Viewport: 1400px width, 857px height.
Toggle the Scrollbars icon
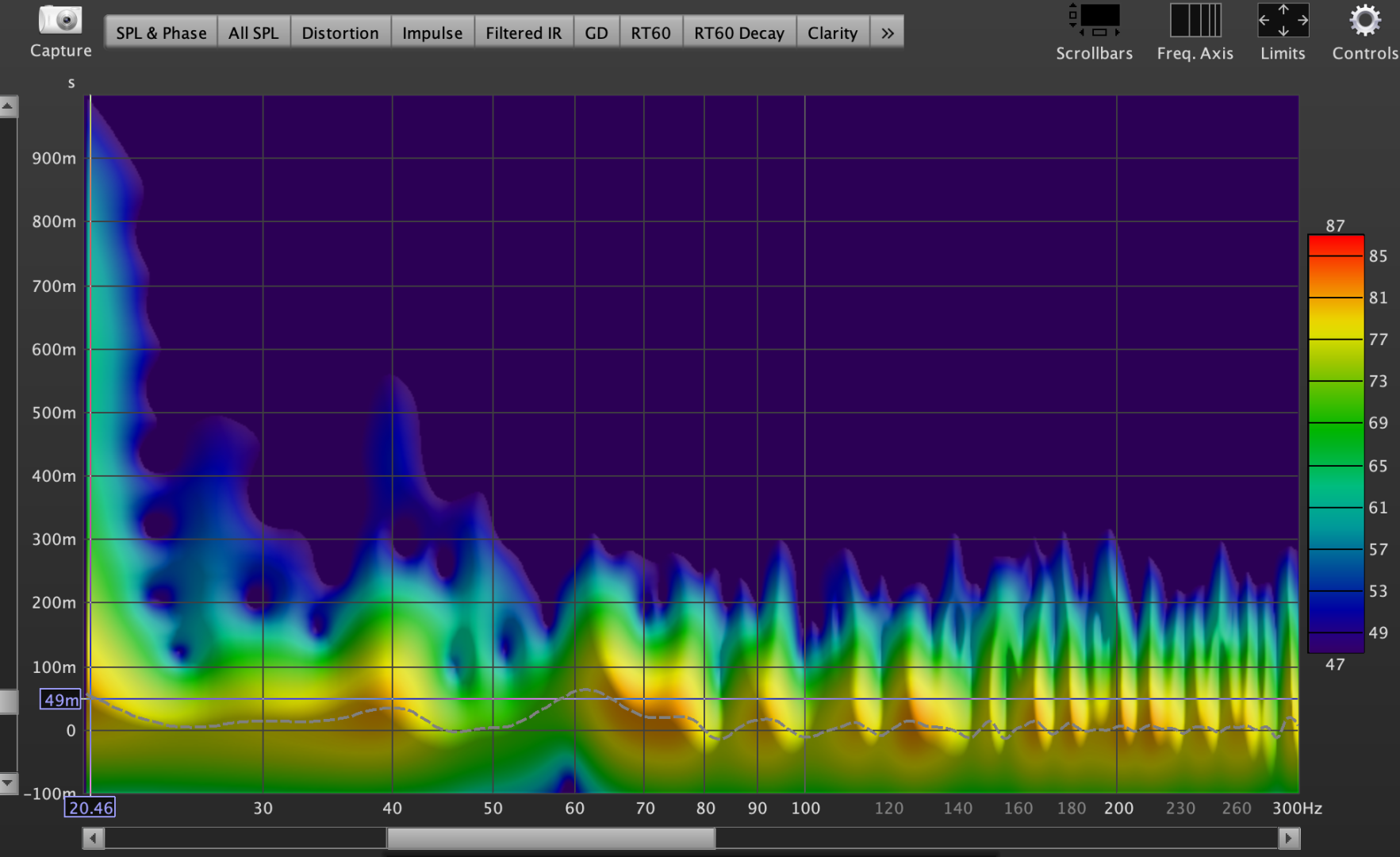click(1094, 21)
